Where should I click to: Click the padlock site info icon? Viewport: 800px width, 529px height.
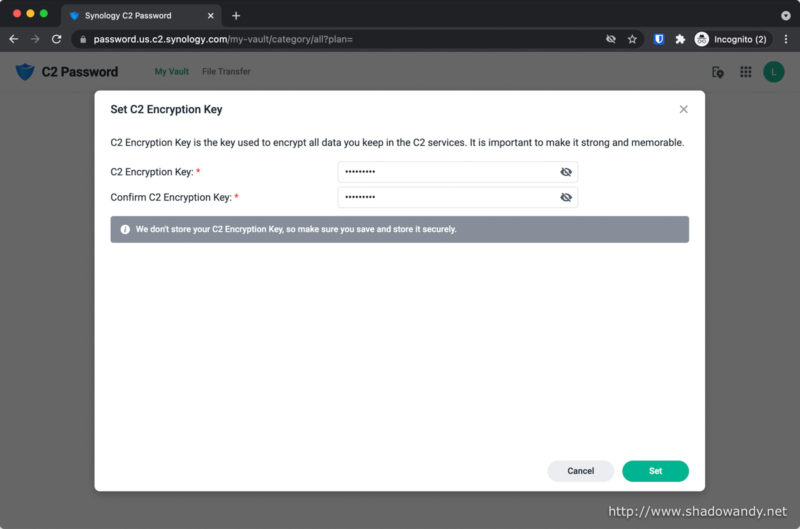pyautogui.click(x=83, y=39)
